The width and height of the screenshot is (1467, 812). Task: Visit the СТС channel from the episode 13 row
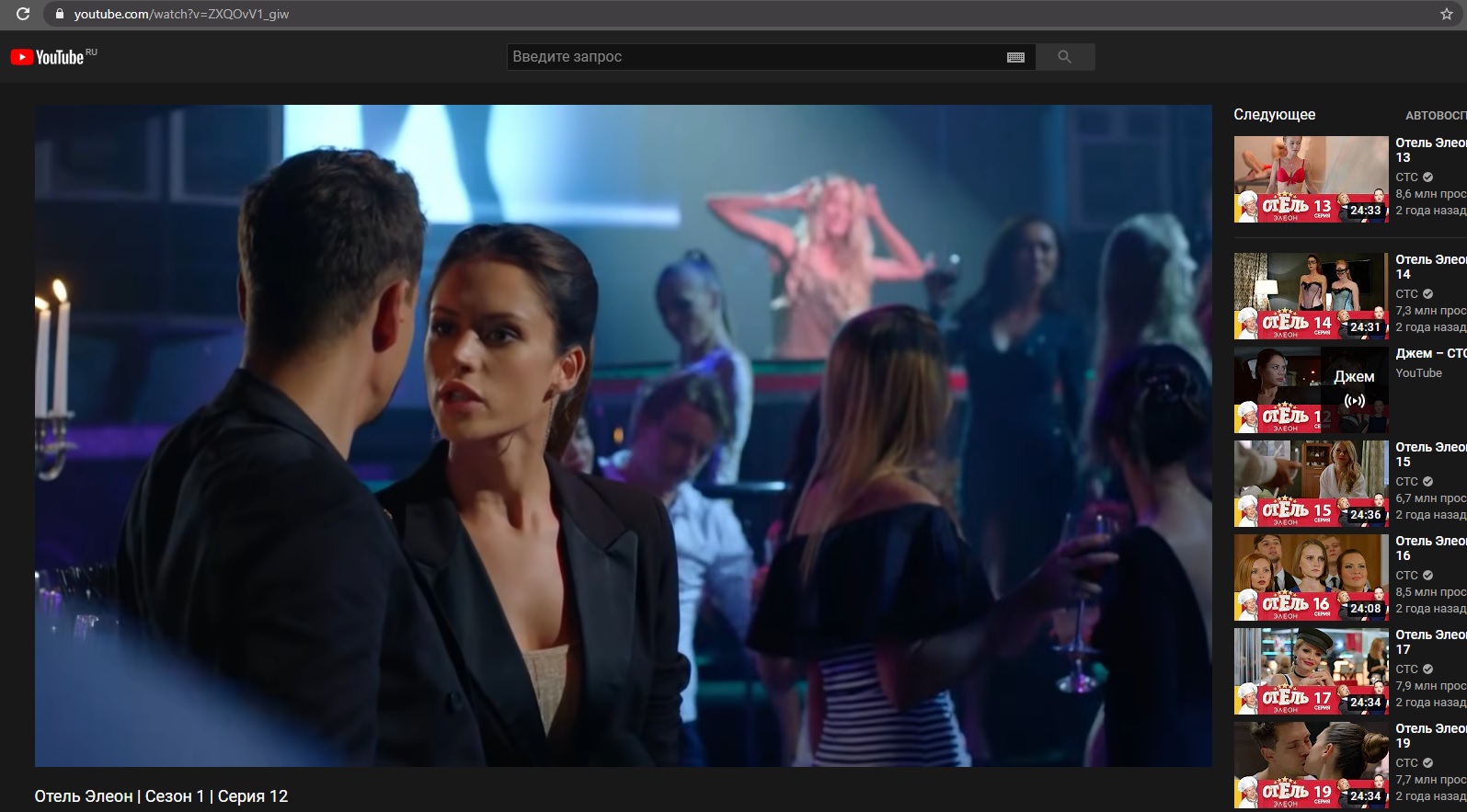click(1407, 177)
